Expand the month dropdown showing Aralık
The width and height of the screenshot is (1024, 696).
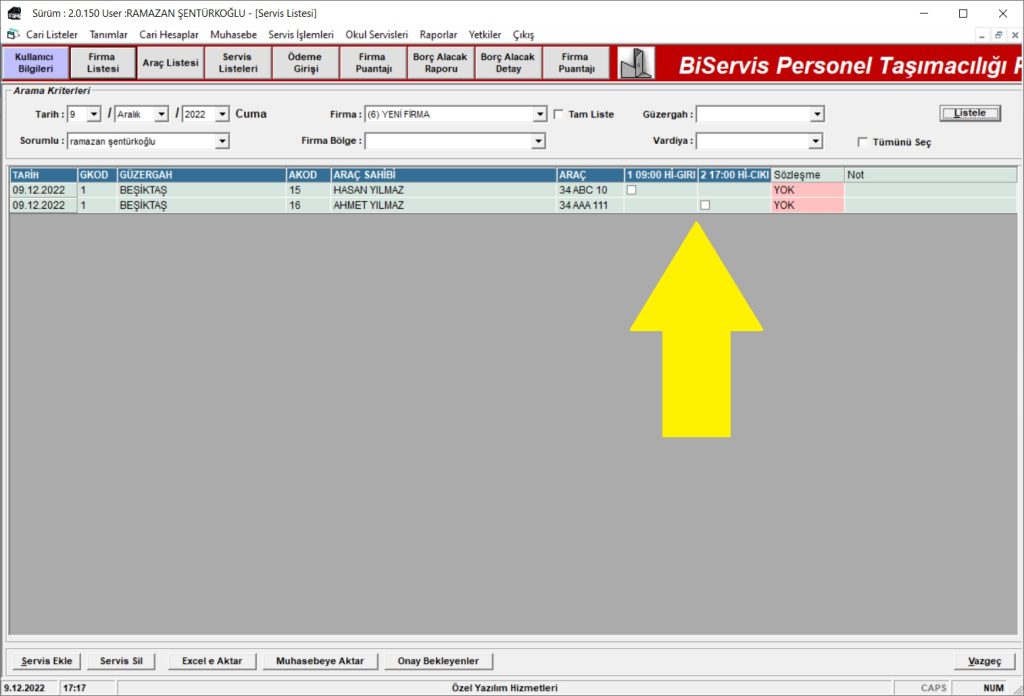click(162, 114)
